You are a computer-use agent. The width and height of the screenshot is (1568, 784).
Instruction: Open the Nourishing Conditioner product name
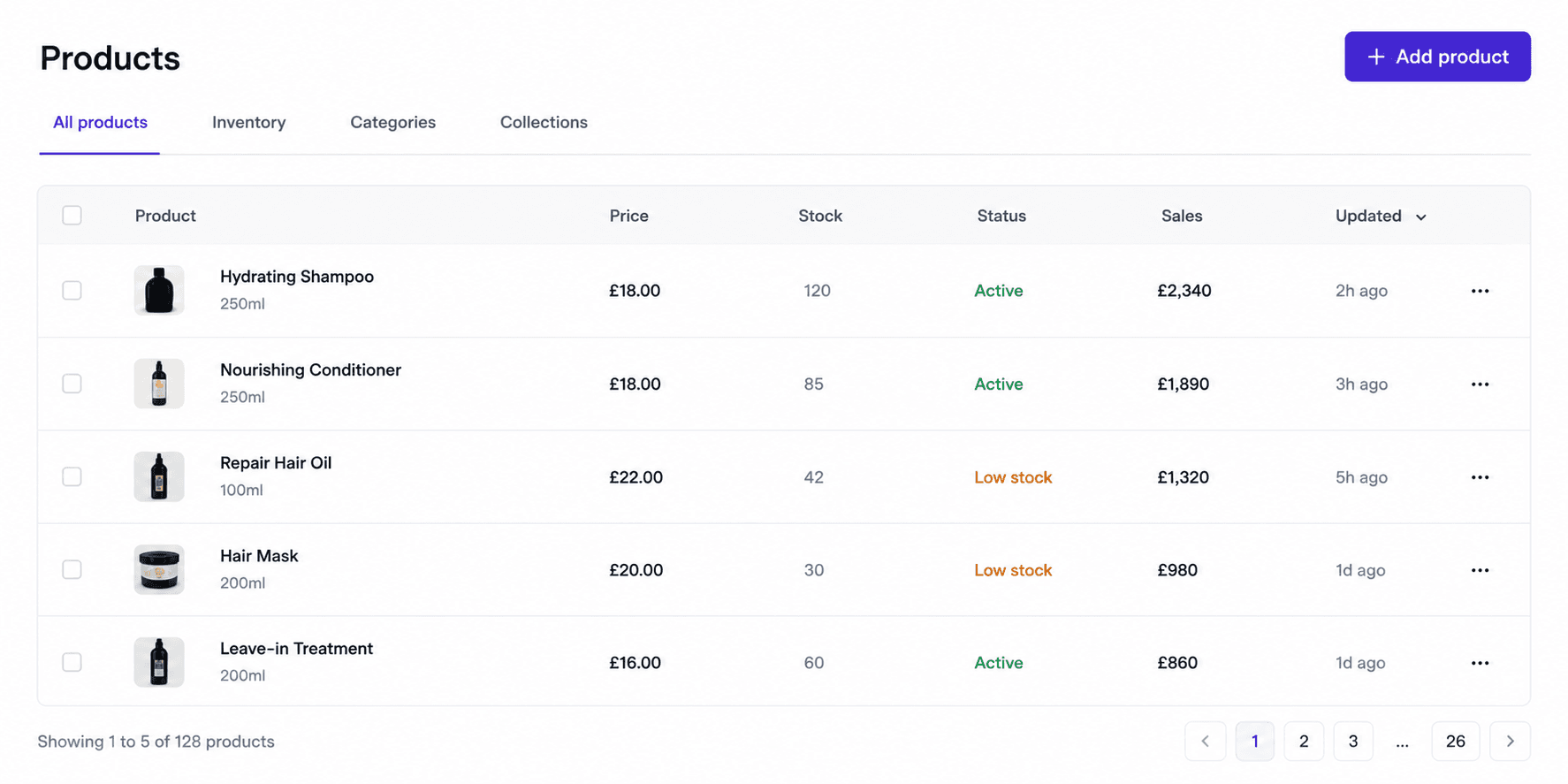[x=310, y=369]
